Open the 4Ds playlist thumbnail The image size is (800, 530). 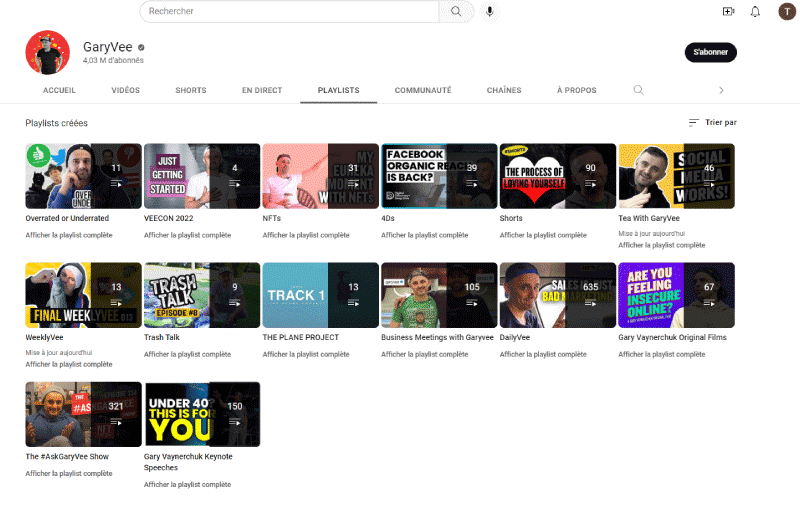point(439,176)
